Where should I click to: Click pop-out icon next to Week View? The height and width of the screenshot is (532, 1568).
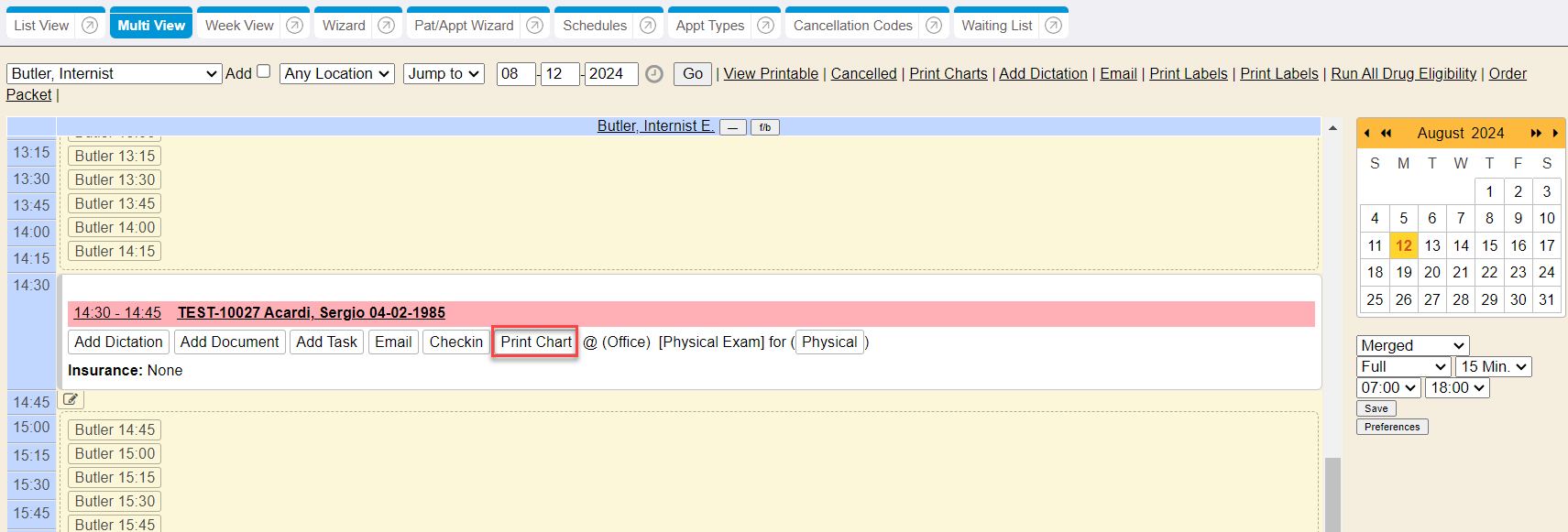(294, 26)
